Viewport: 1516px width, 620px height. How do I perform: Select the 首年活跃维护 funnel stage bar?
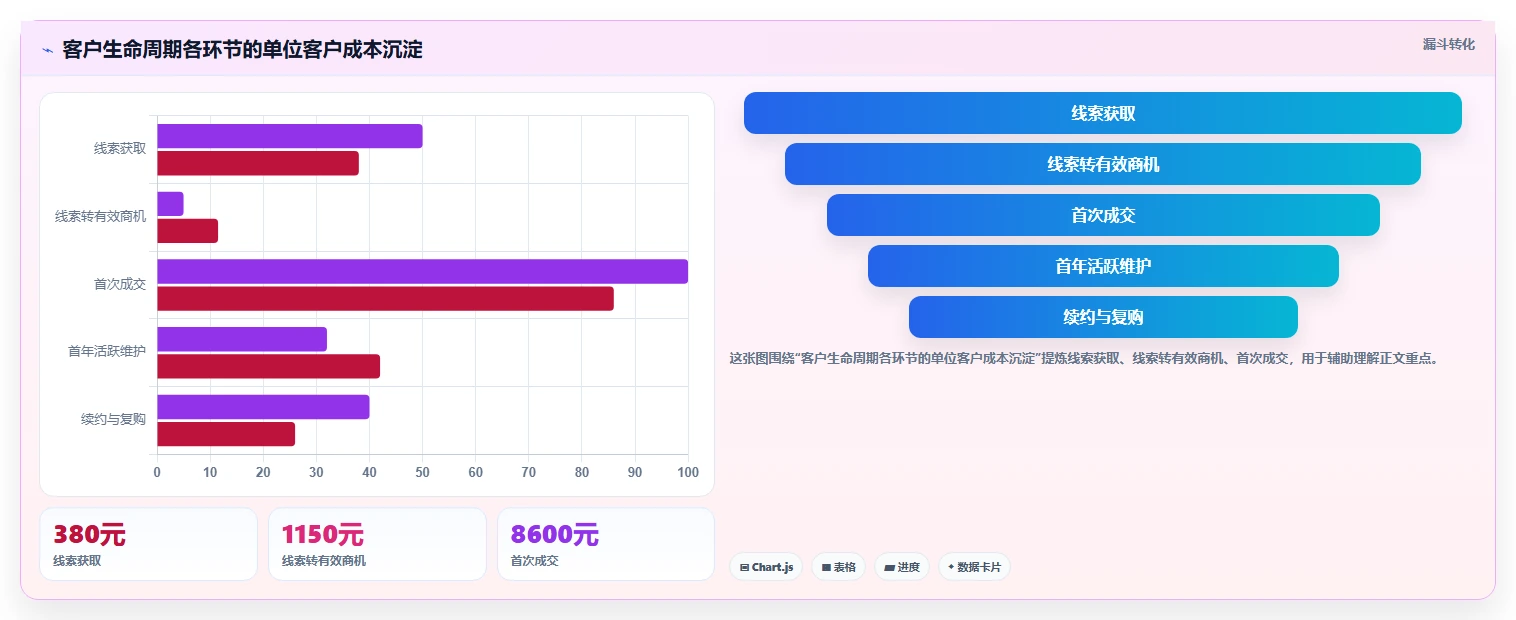(1102, 266)
